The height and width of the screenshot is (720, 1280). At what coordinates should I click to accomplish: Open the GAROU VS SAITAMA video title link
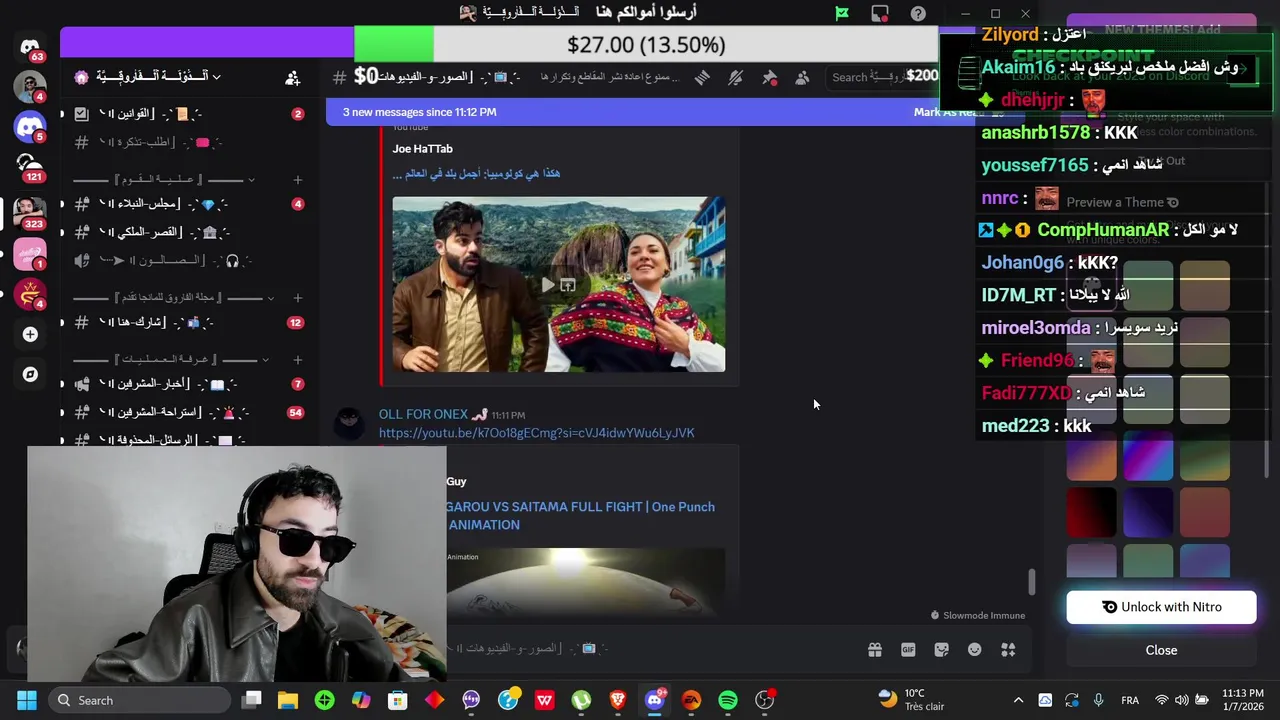[580, 516]
